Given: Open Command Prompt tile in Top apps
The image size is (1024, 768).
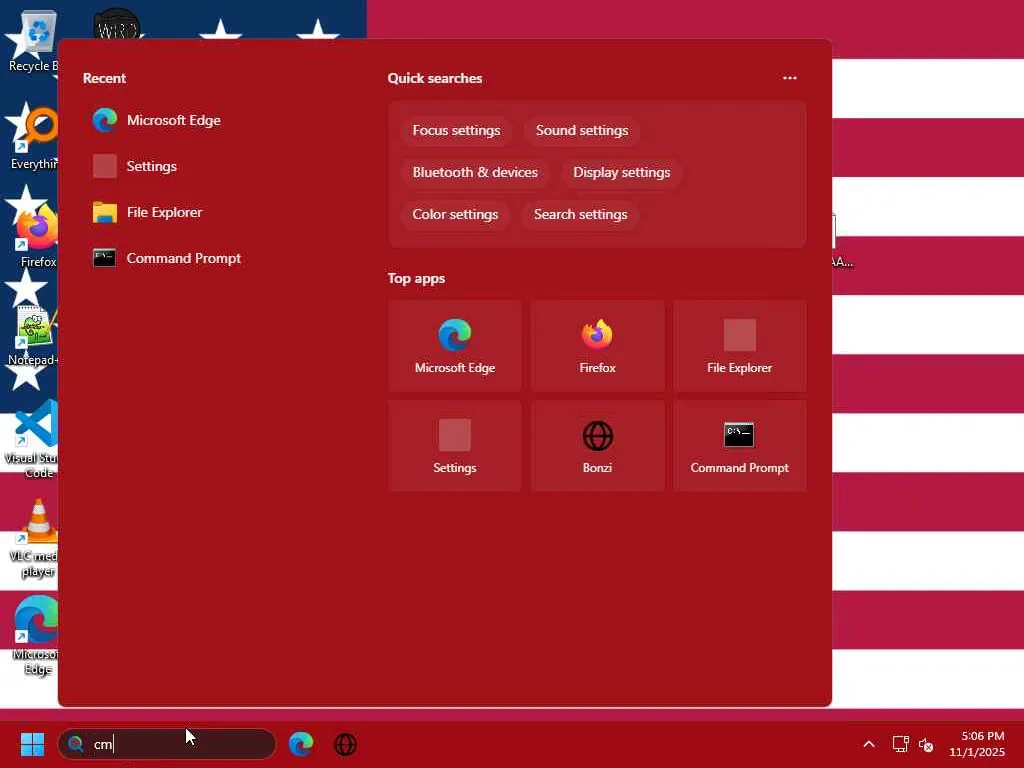Looking at the screenshot, I should pos(739,446).
